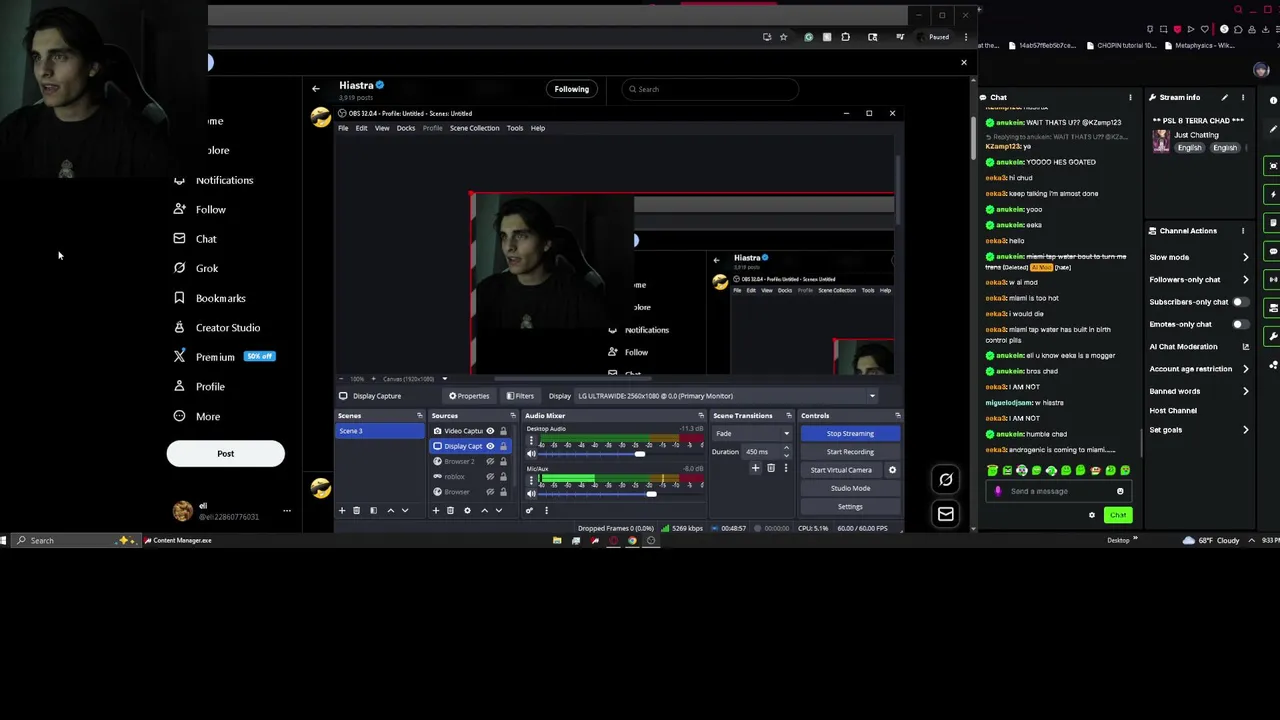Delete selected source with Sources trash icon
The width and height of the screenshot is (1280, 720).
click(x=450, y=511)
